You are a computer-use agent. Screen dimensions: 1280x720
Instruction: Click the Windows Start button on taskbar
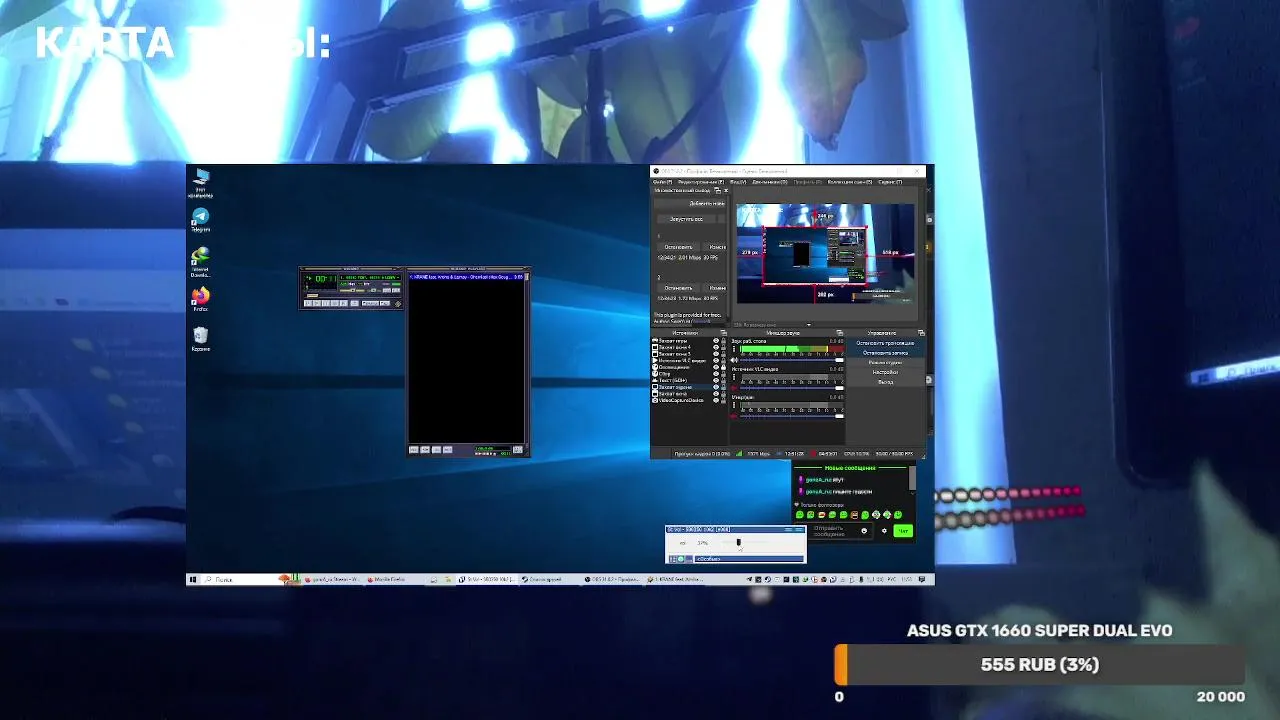pos(192,579)
